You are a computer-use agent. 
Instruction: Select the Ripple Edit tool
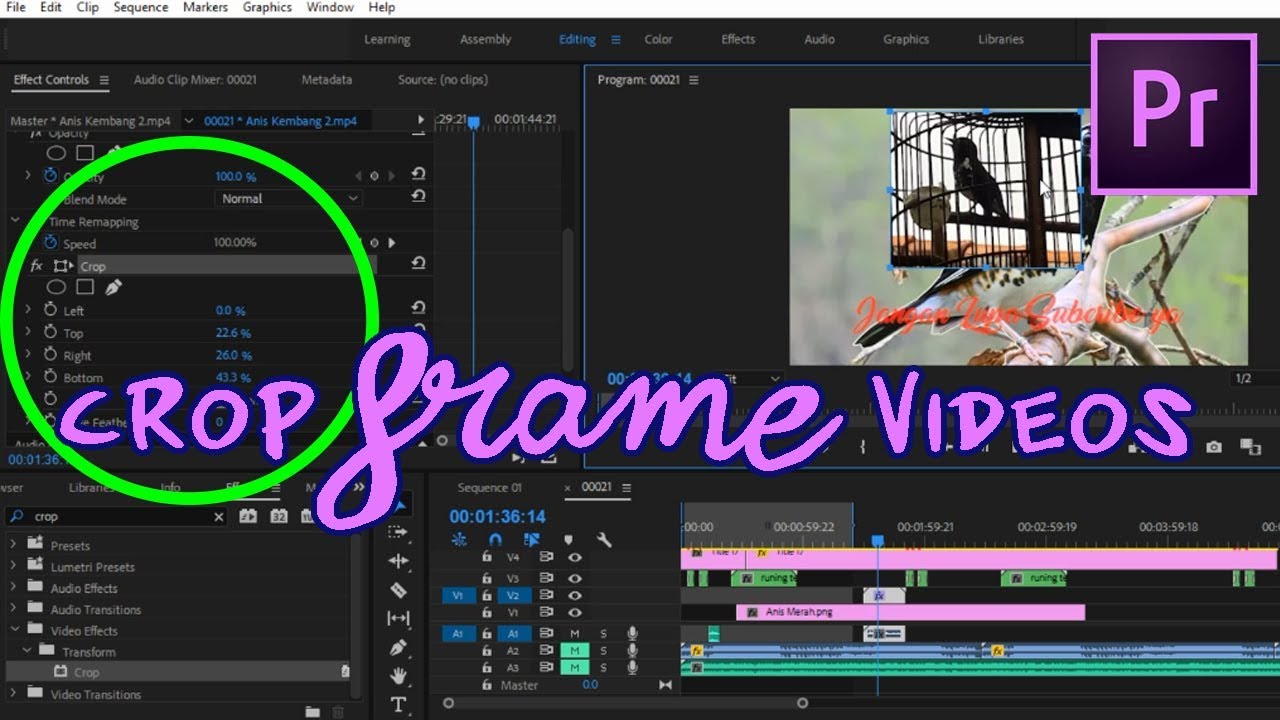(x=398, y=561)
